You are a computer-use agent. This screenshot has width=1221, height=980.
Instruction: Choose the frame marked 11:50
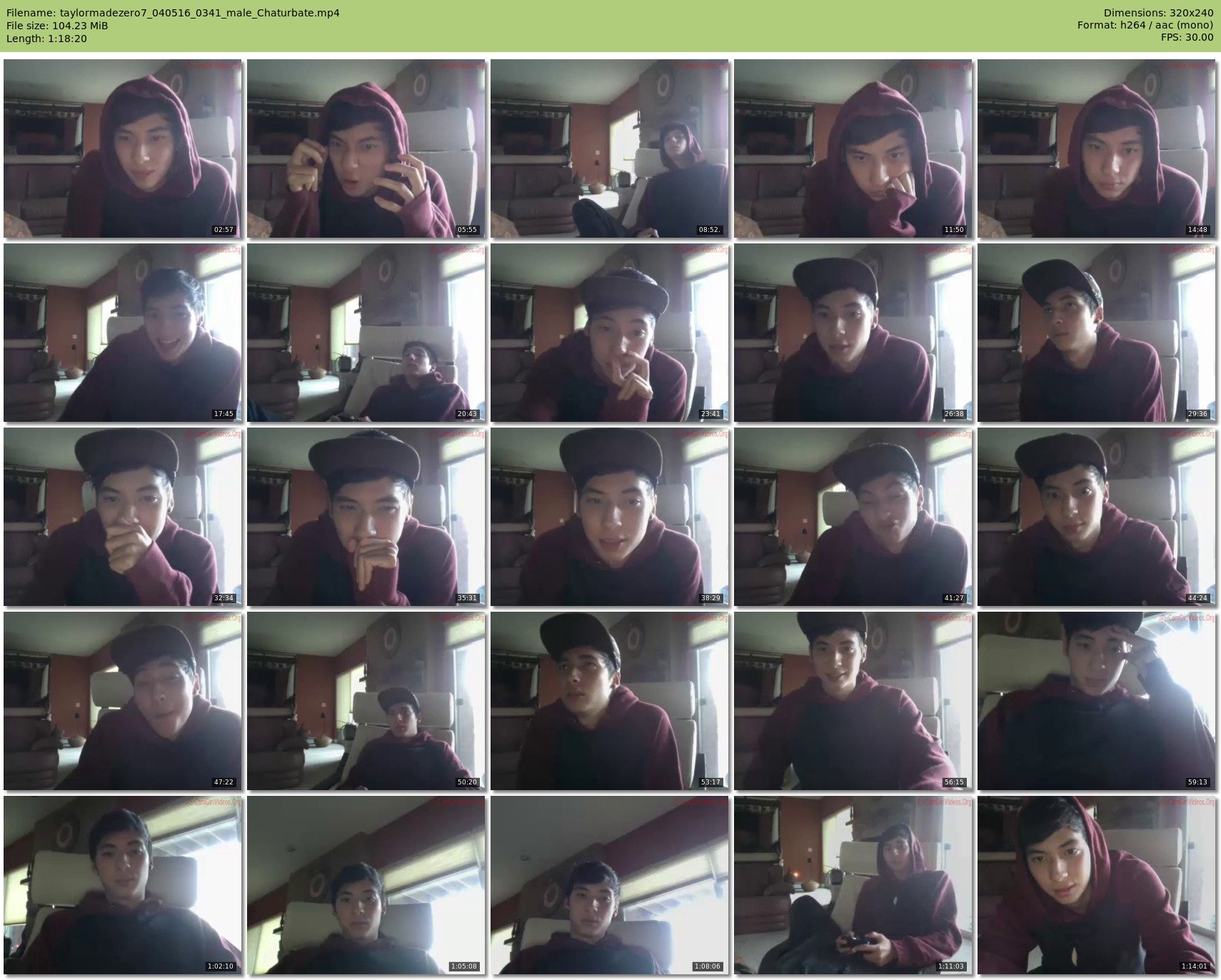[853, 148]
